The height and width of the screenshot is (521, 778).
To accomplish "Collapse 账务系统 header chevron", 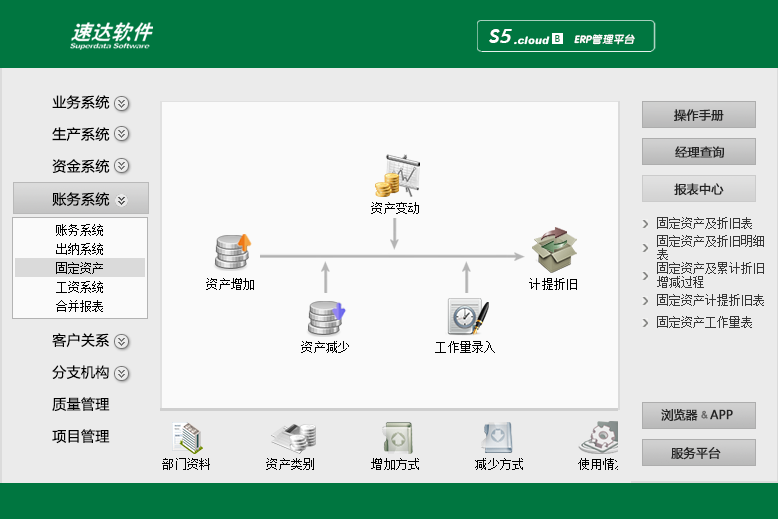I will point(122,200).
